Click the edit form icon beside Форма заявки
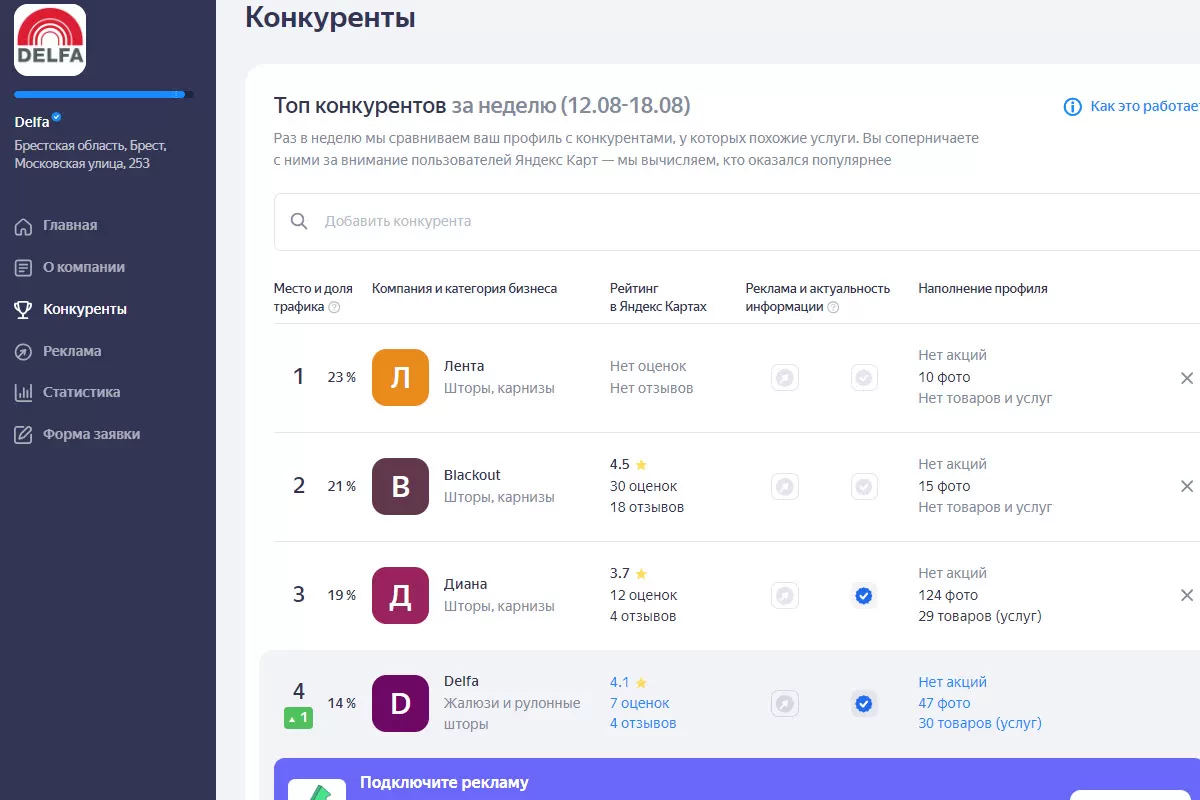The image size is (1200, 800). click(23, 435)
